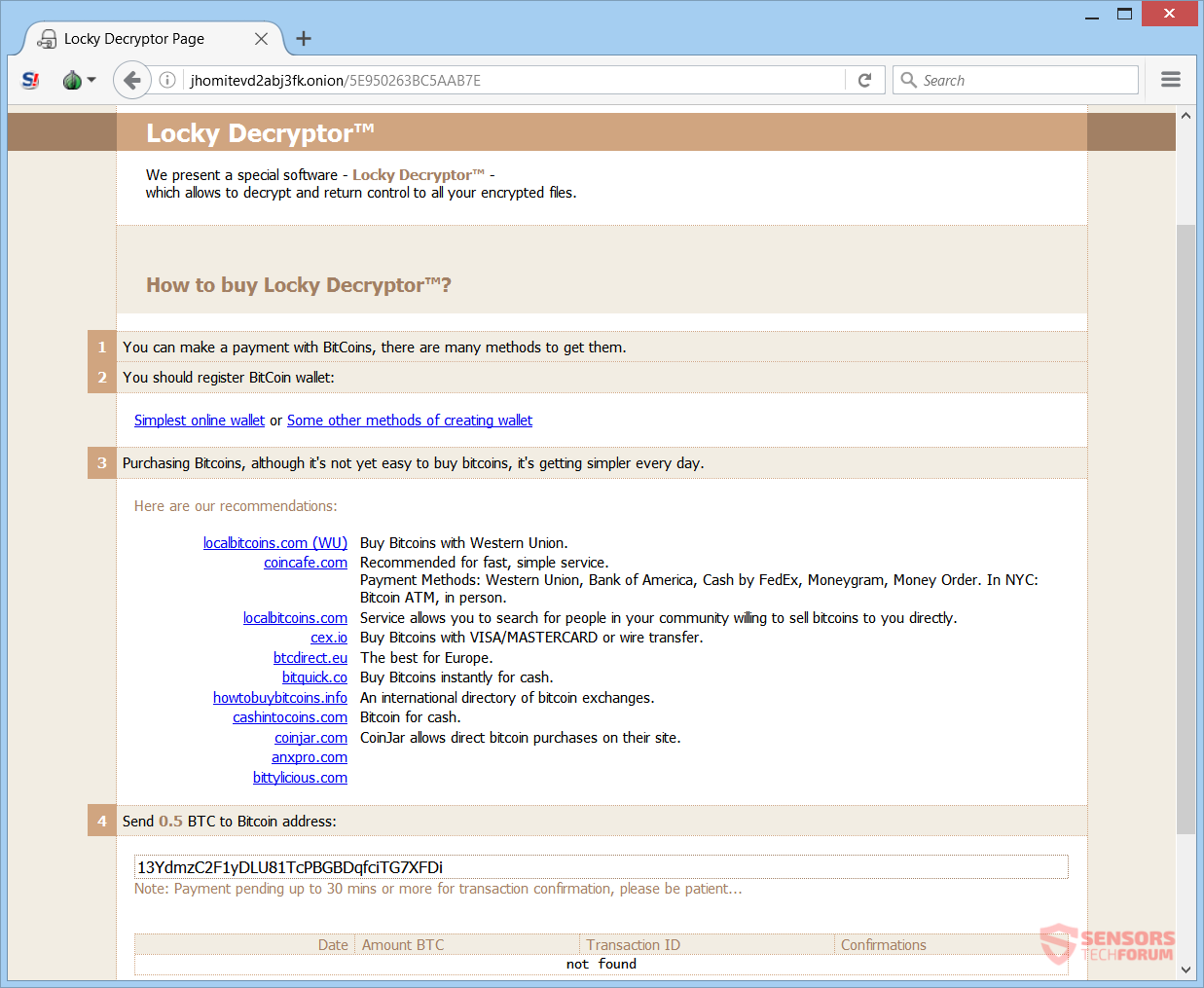This screenshot has width=1204, height=988.
Task: Click the scrollbar up arrow
Action: pos(1186,116)
